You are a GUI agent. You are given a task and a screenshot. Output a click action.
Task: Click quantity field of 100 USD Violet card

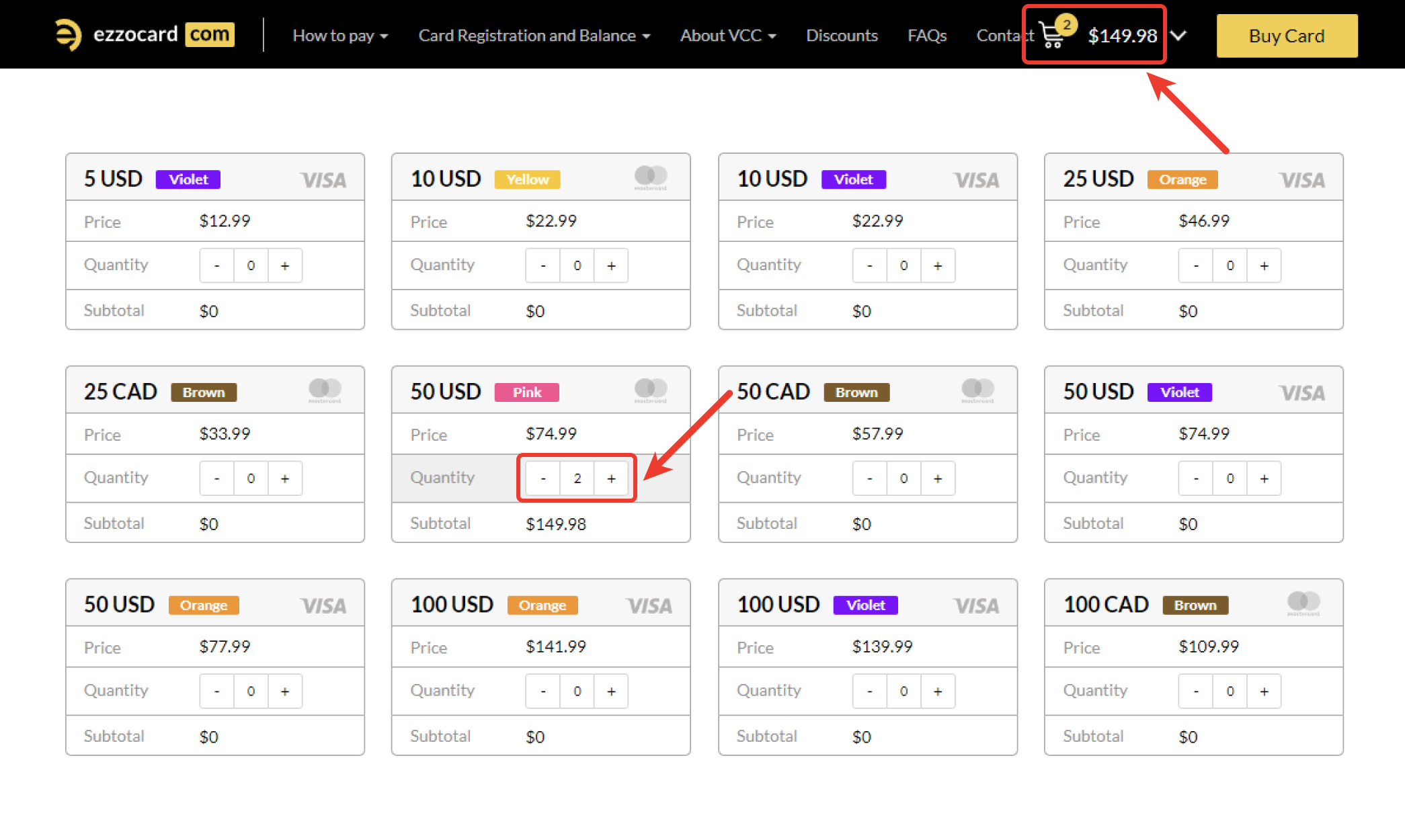pyautogui.click(x=904, y=691)
